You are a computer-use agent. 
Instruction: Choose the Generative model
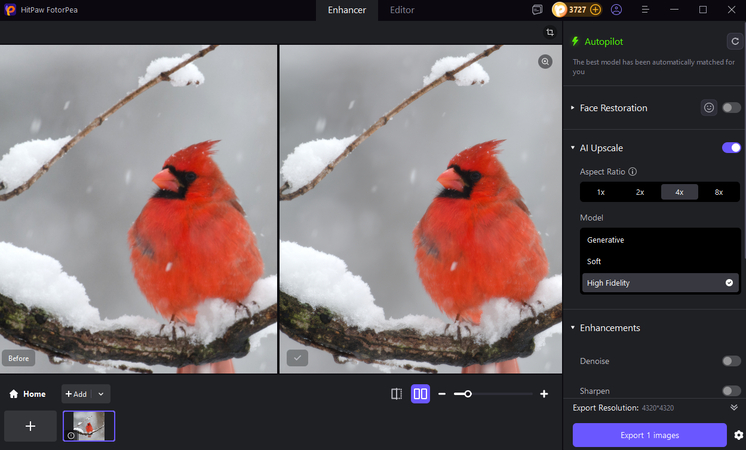660,240
